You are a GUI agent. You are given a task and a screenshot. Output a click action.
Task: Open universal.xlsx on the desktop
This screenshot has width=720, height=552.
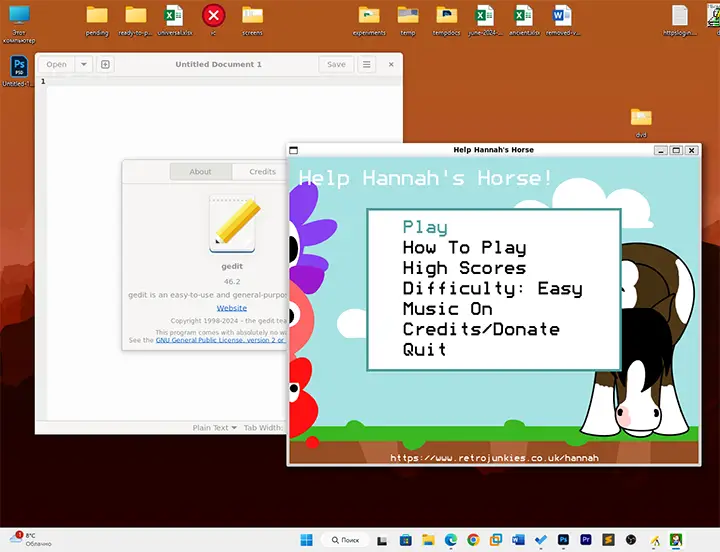pyautogui.click(x=174, y=21)
